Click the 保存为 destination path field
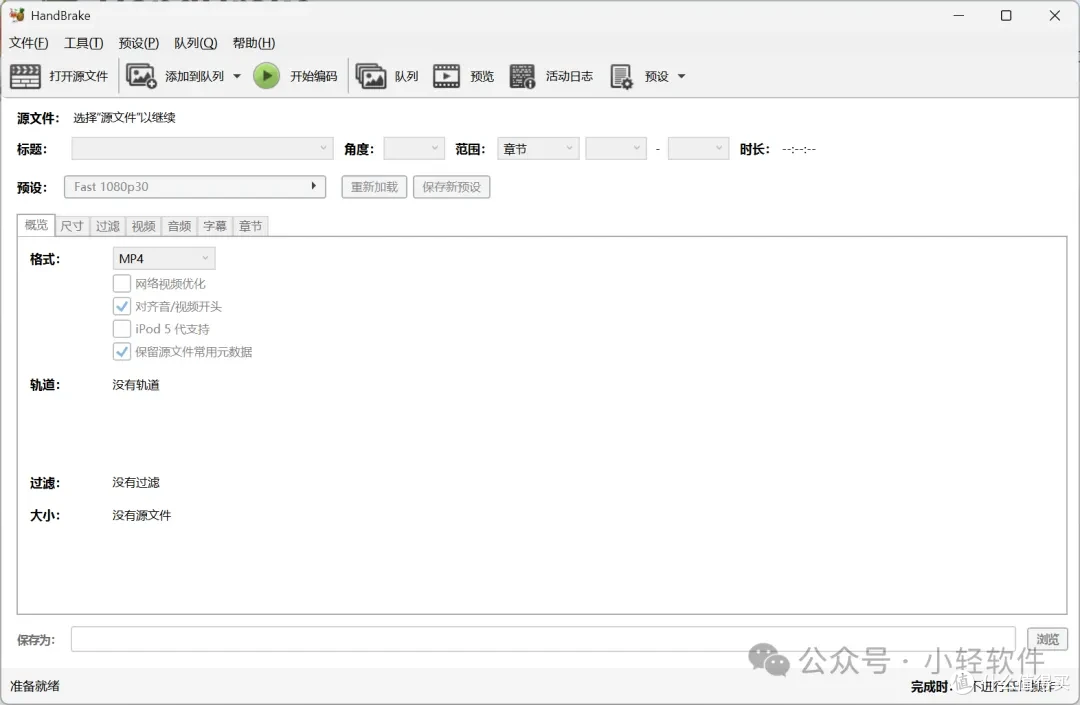 [x=543, y=639]
